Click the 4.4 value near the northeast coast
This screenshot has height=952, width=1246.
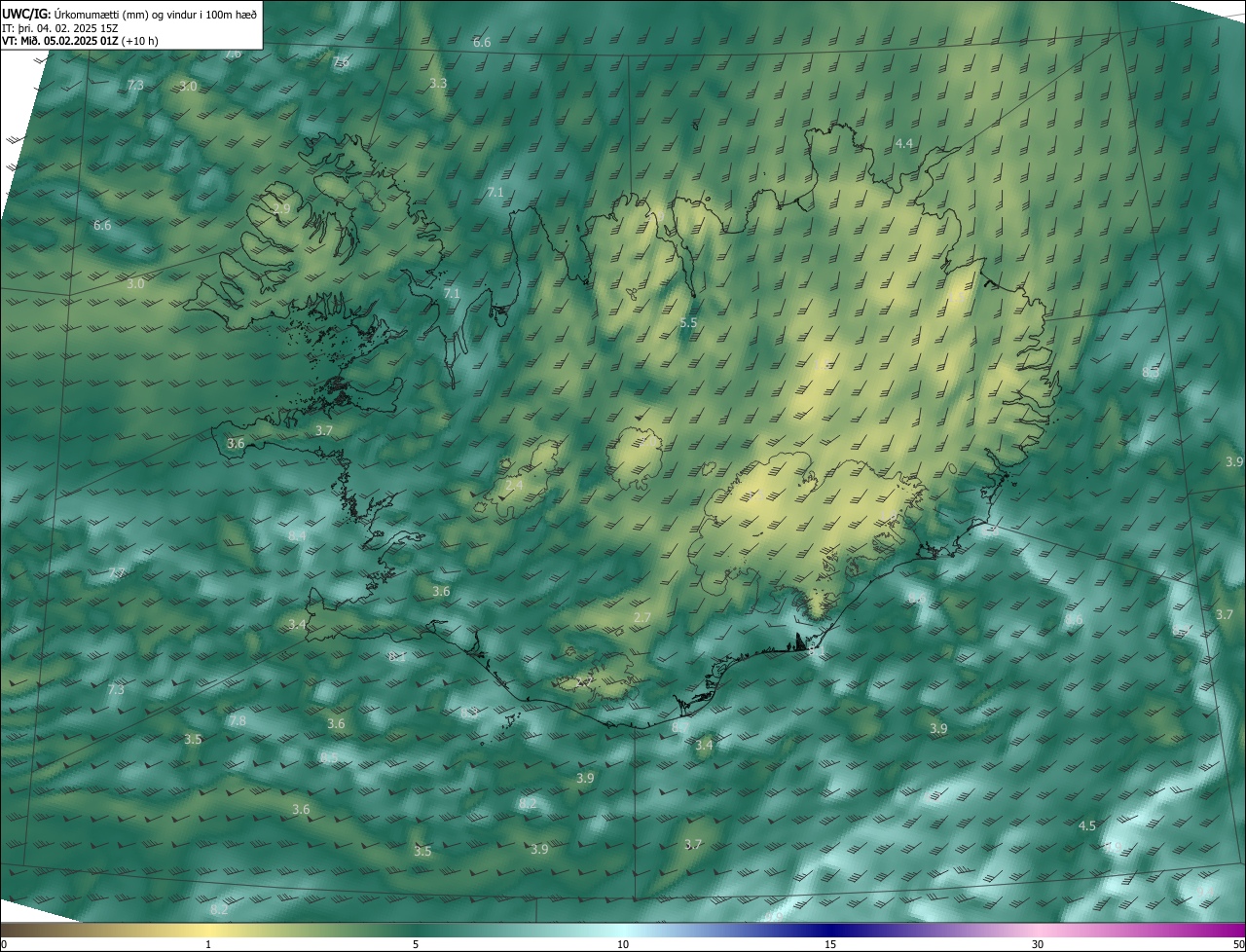903,143
